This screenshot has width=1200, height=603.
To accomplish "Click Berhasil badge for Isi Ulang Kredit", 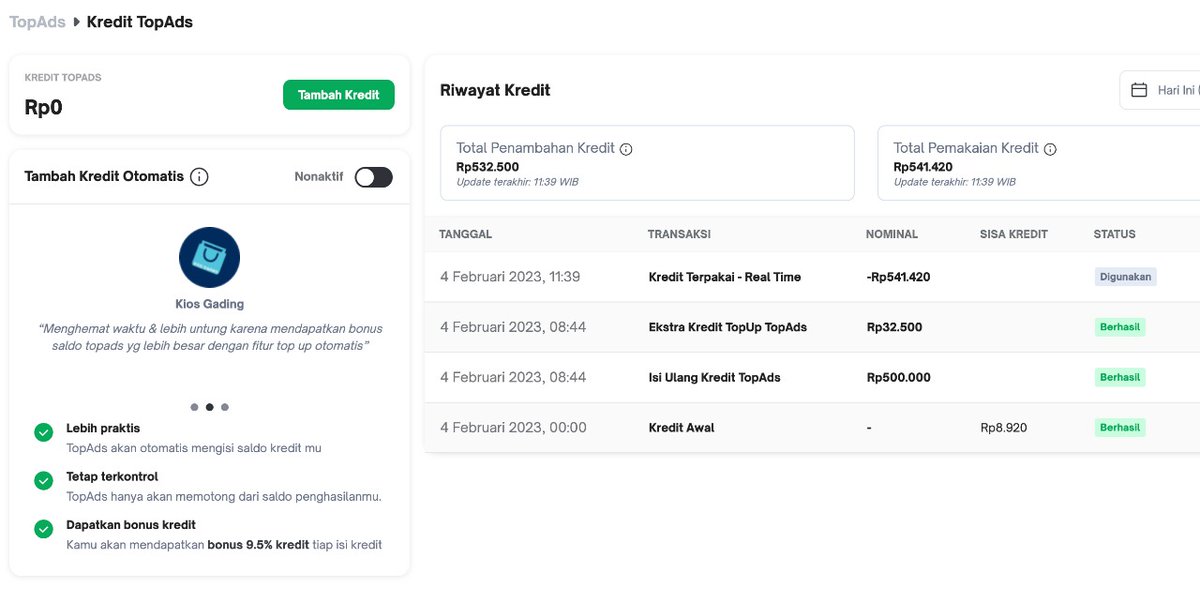I will (x=1120, y=377).
